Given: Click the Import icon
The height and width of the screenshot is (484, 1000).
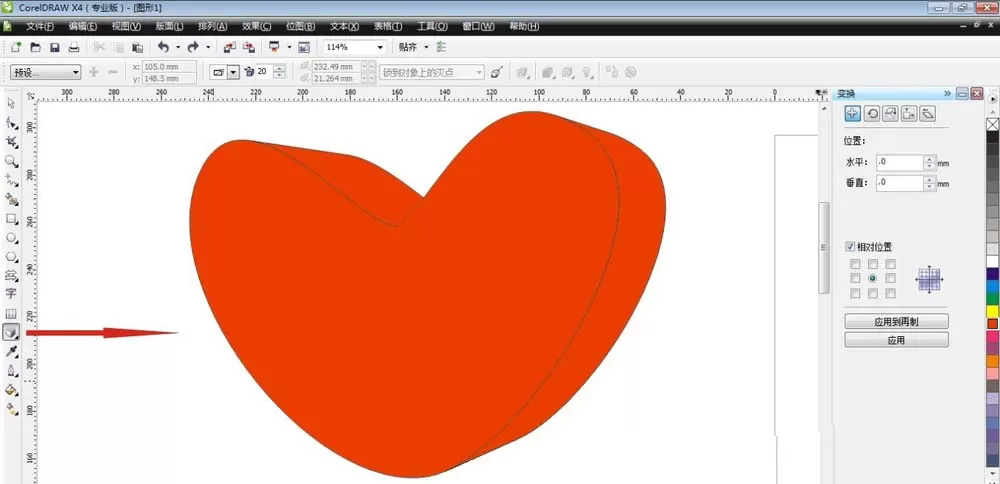Looking at the screenshot, I should [x=230, y=47].
